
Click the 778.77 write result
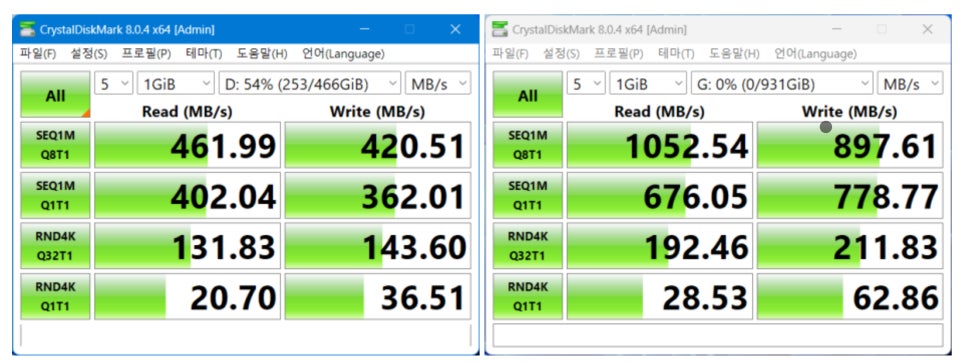pyautogui.click(x=850, y=195)
